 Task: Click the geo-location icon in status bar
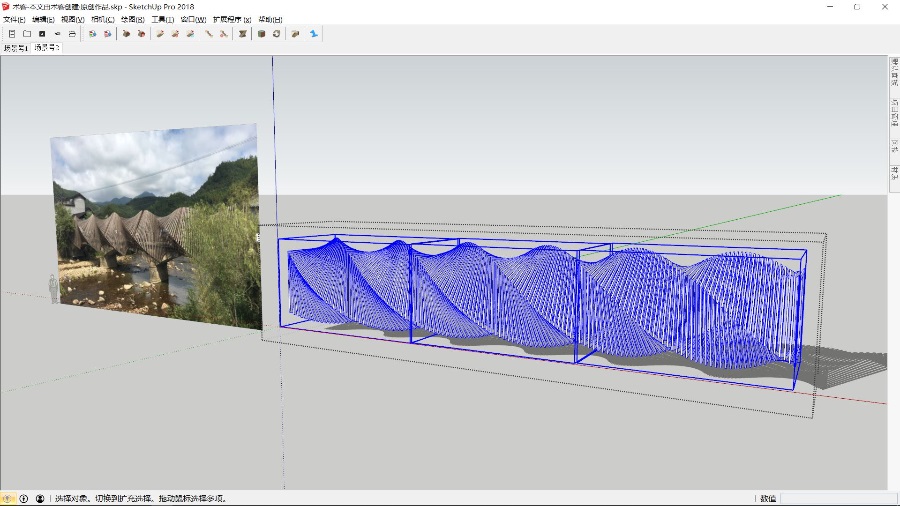[x=8, y=498]
